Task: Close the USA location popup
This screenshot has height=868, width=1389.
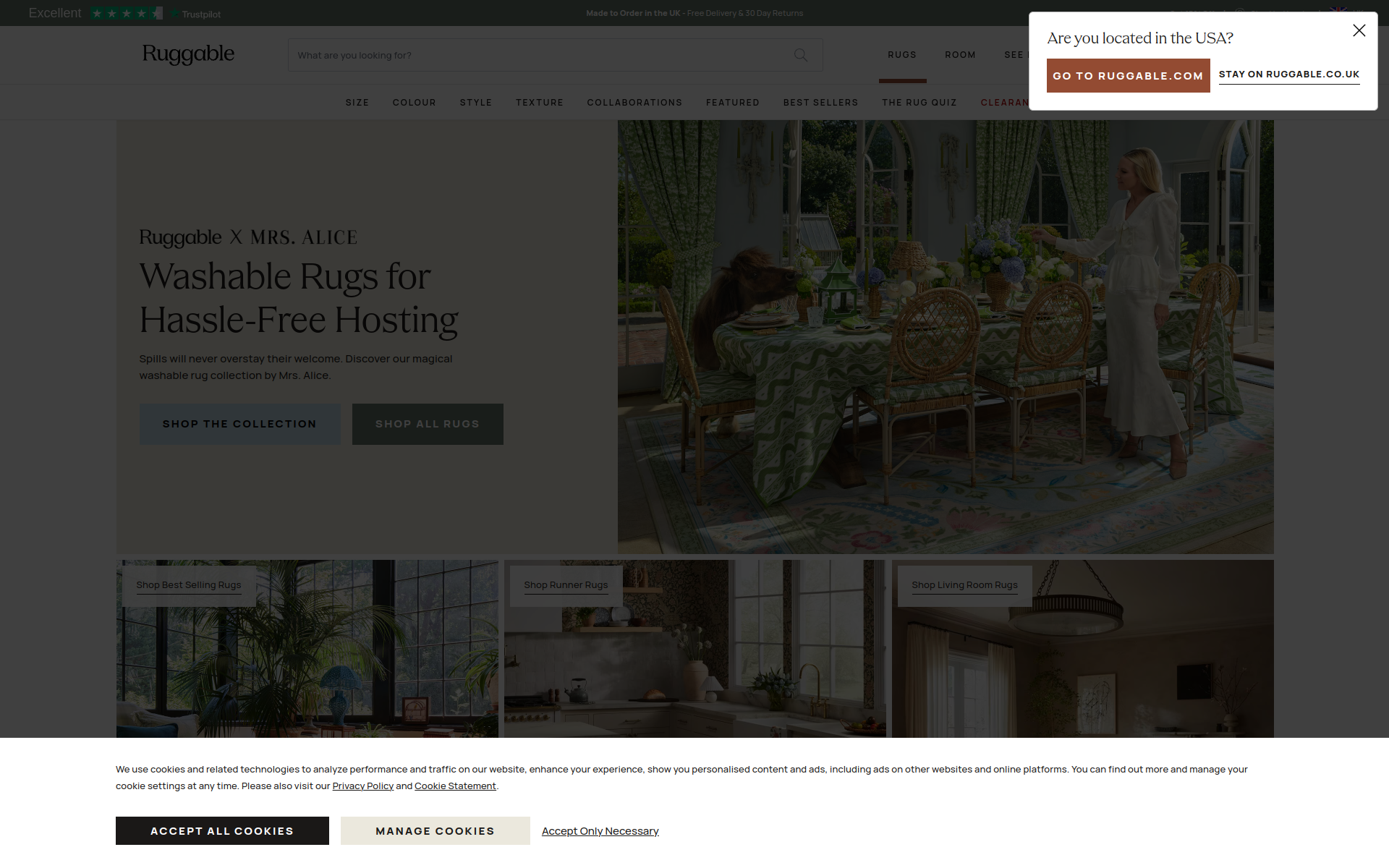Action: [x=1359, y=30]
